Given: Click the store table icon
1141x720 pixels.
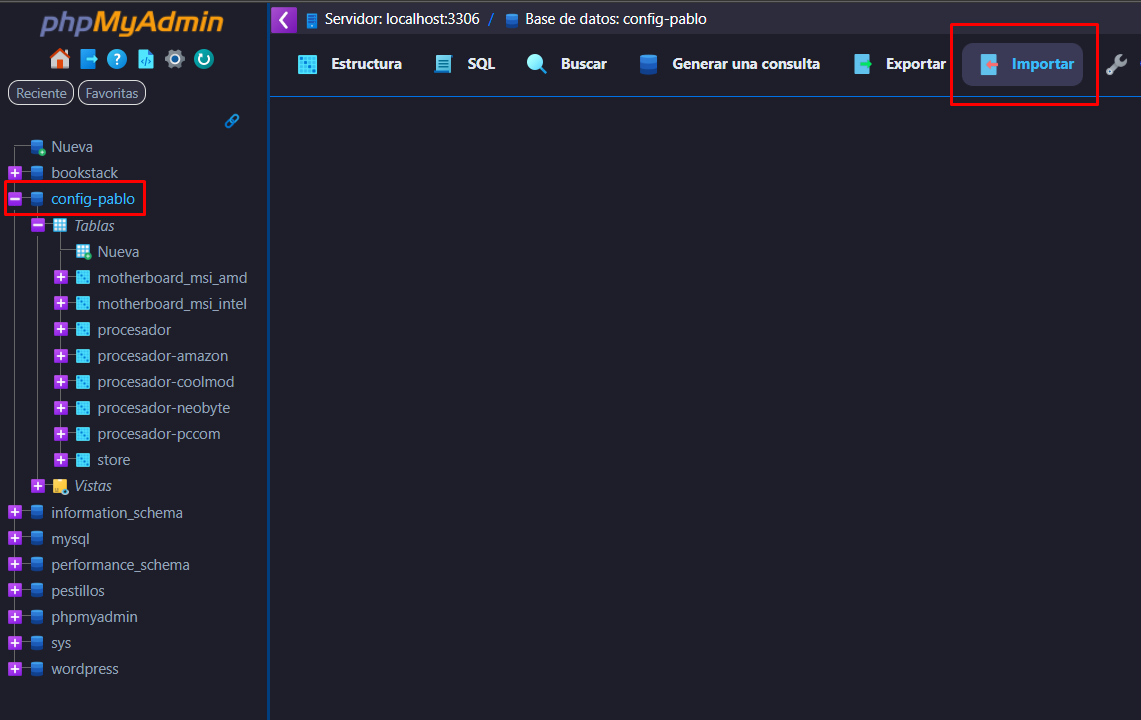Looking at the screenshot, I should click(84, 460).
